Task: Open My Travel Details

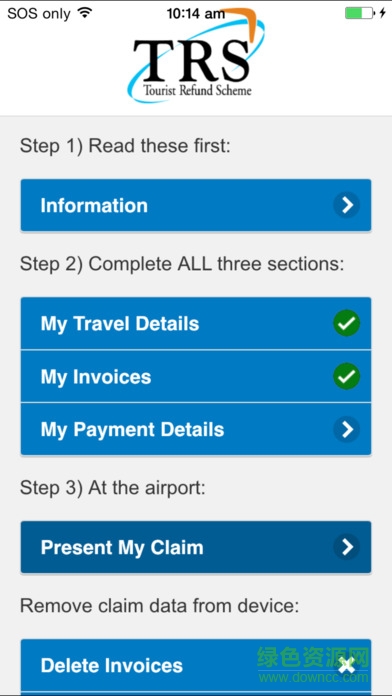Action: tap(196, 324)
